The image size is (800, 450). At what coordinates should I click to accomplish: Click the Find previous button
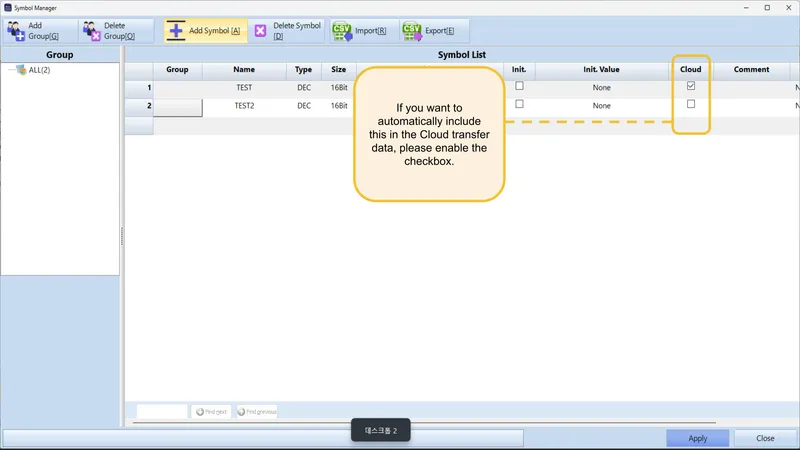coord(257,411)
